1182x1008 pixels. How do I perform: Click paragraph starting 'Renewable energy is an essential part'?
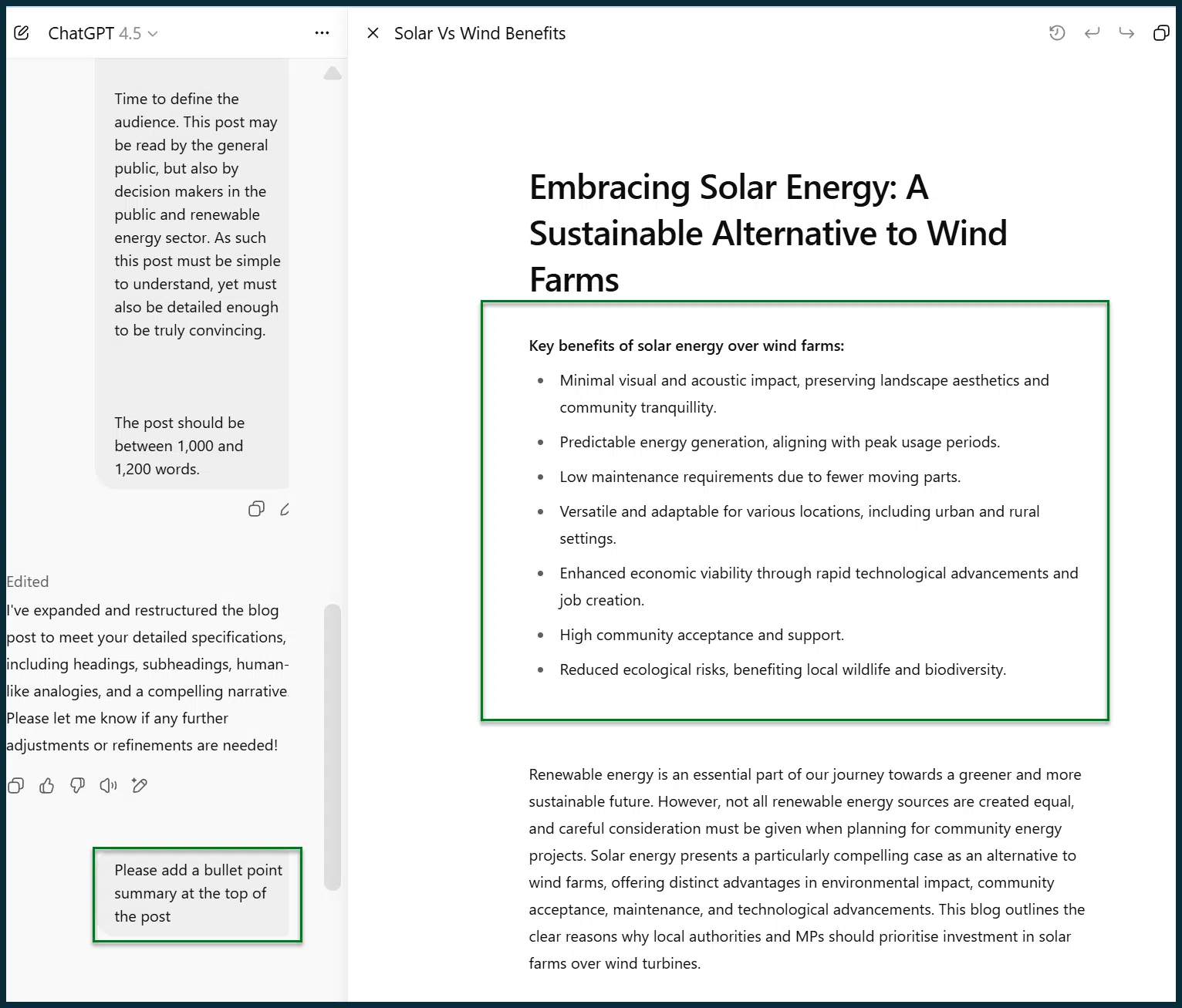[x=807, y=868]
